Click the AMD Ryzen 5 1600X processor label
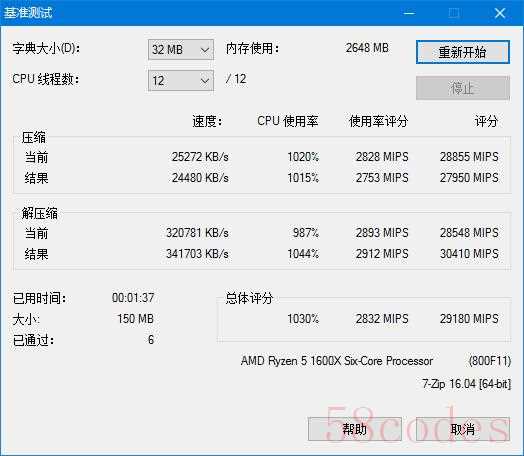 tap(337, 361)
